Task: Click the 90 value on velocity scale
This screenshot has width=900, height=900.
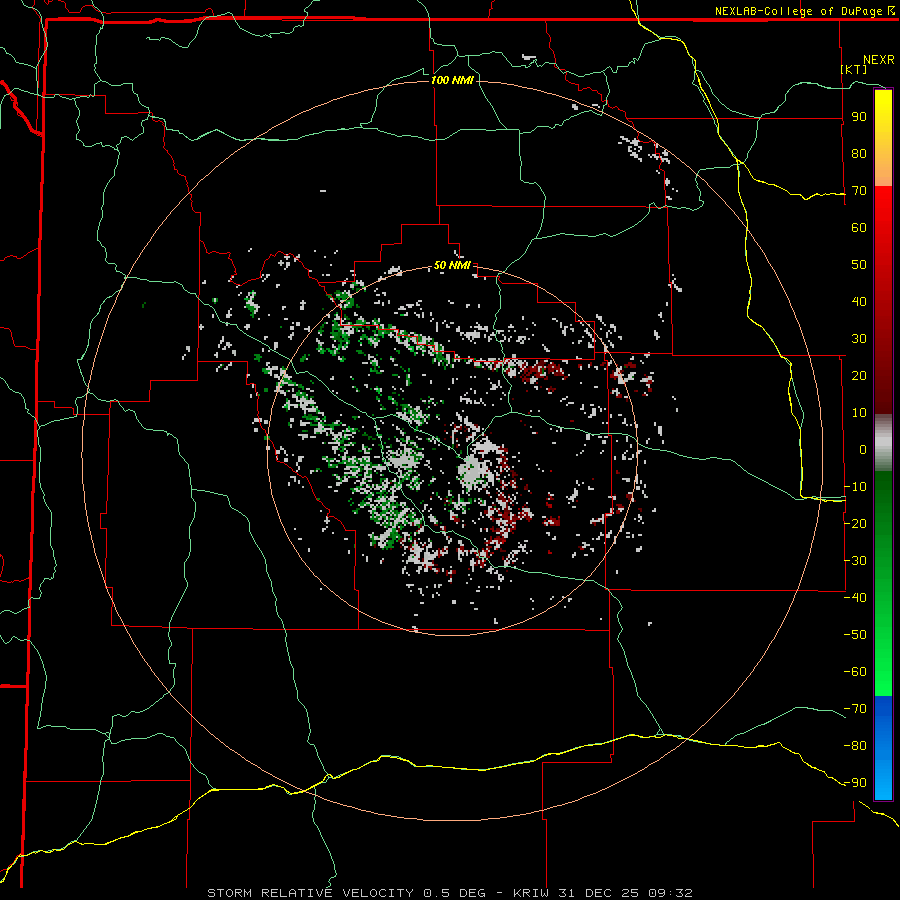Action: (859, 117)
